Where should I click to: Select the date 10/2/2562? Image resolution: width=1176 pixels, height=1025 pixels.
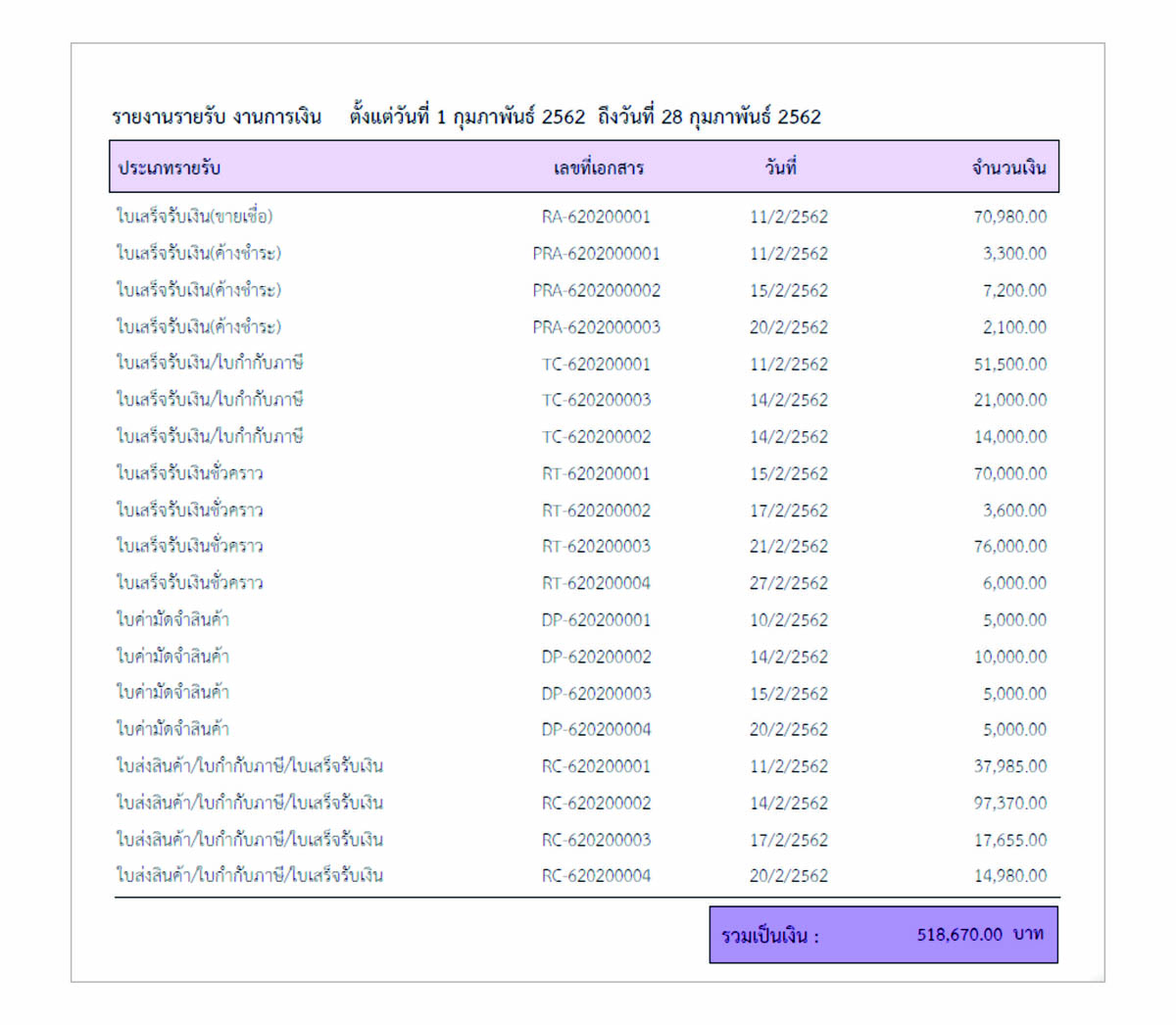788,620
